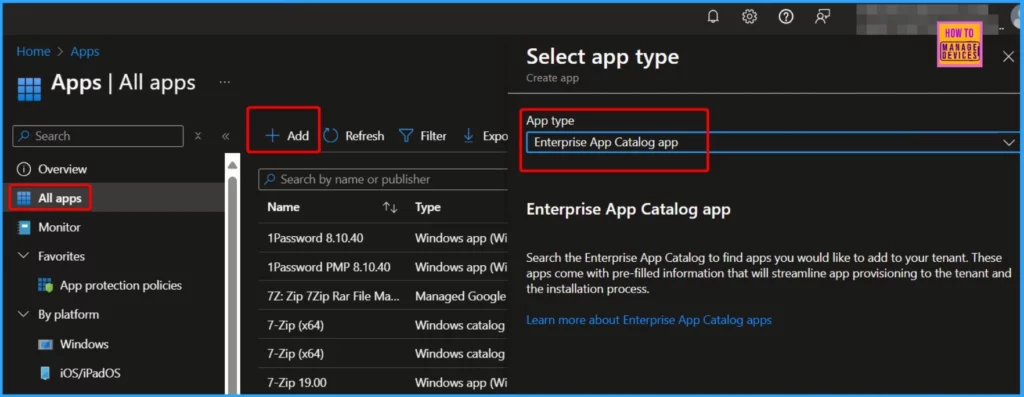1024x397 pixels.
Task: Collapse the By platform section
Action: point(24,314)
